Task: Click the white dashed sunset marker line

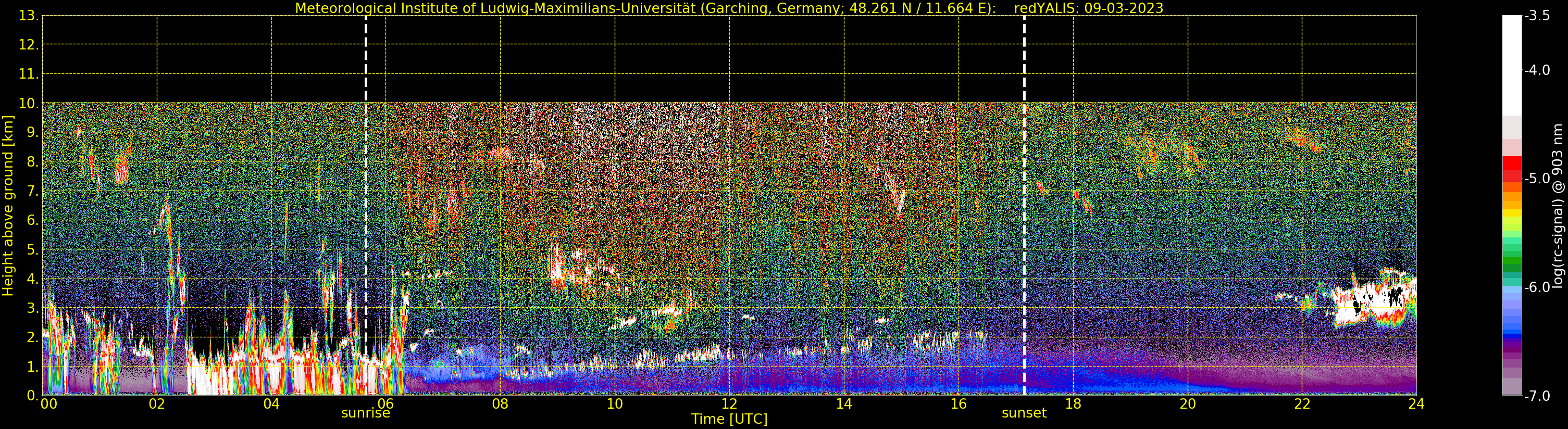Action: tap(1025, 206)
